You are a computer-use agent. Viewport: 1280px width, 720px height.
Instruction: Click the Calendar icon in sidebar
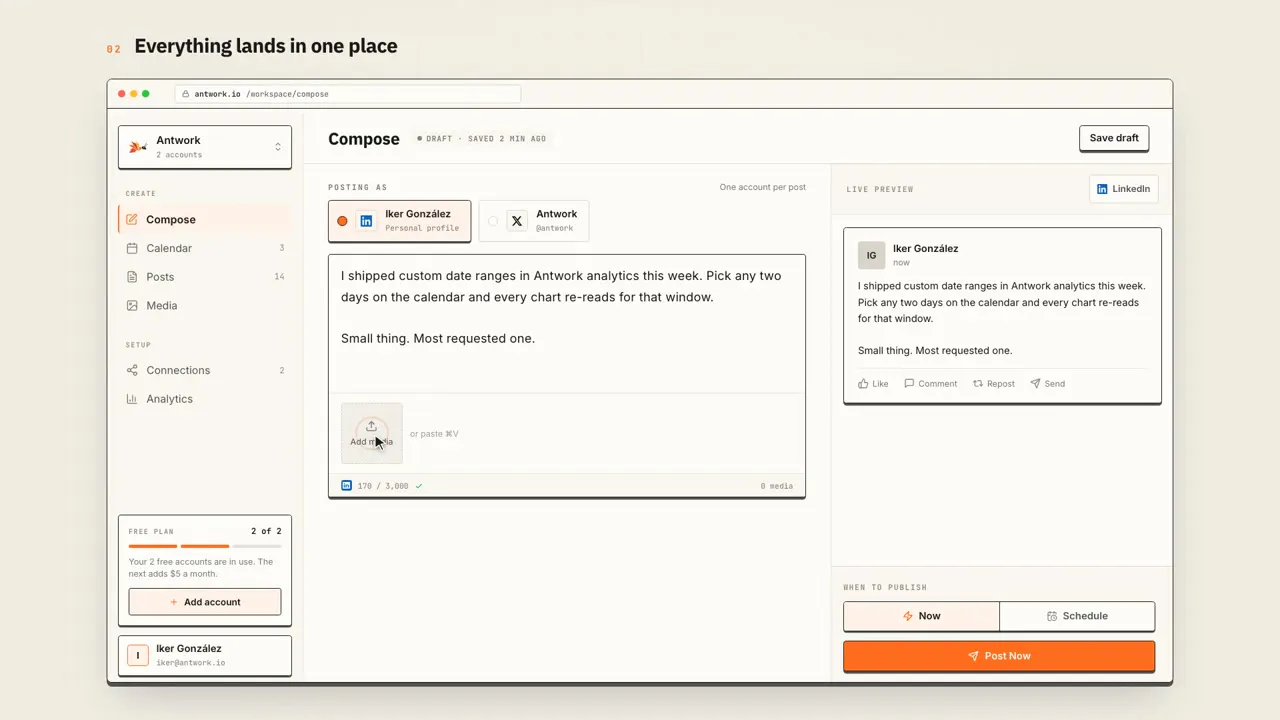132,248
